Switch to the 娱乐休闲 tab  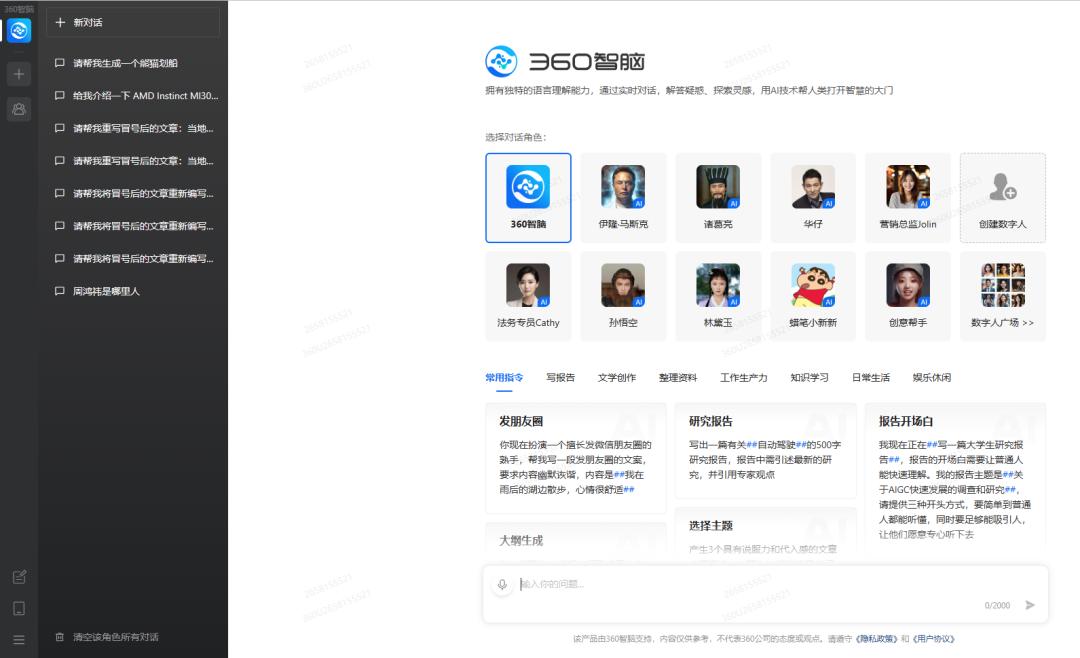(x=931, y=377)
